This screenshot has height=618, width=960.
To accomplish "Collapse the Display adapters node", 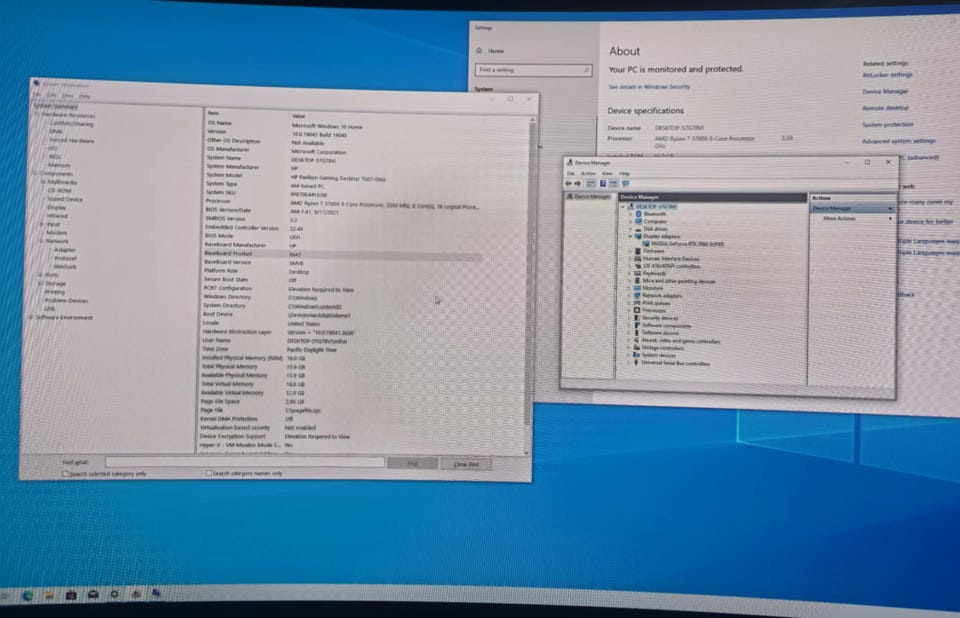I will [630, 236].
